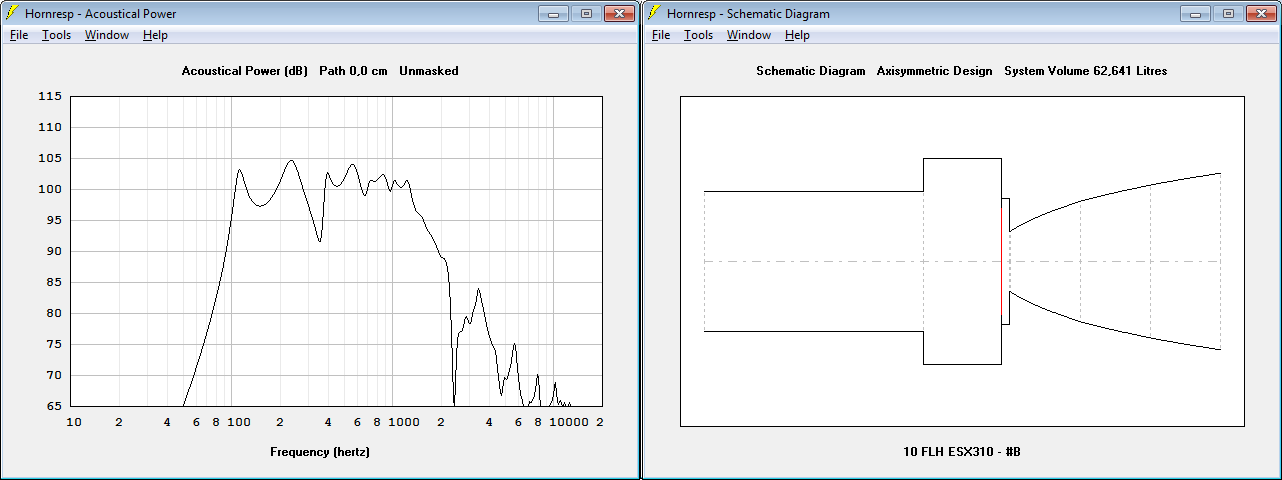Image resolution: width=1282 pixels, height=480 pixels.
Task: Click the 110 dB axis value
Action: pyautogui.click(x=51, y=127)
